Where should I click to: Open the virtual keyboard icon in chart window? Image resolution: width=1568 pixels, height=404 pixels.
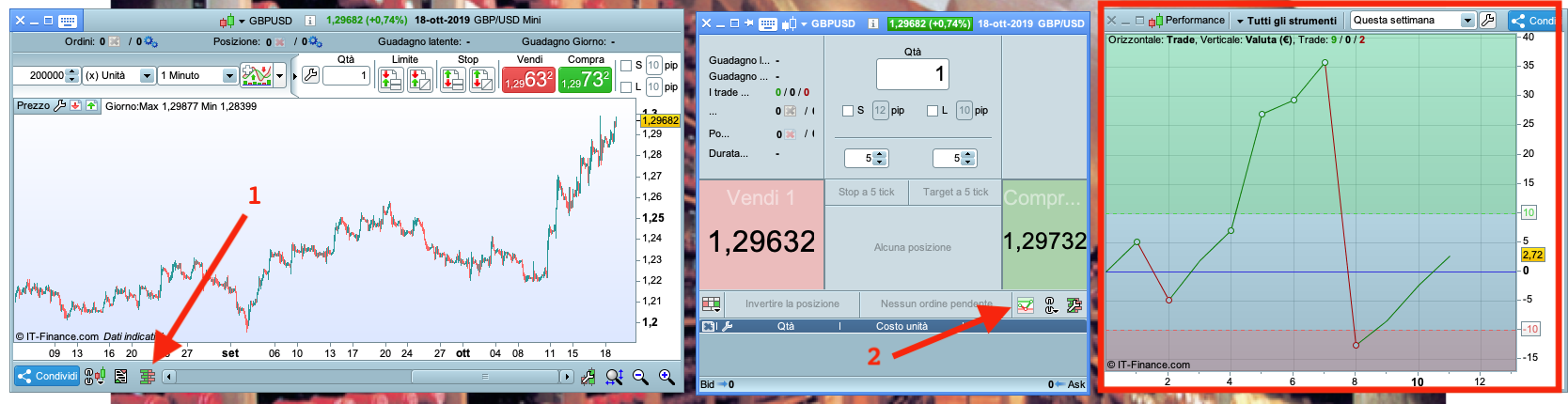tap(68, 20)
